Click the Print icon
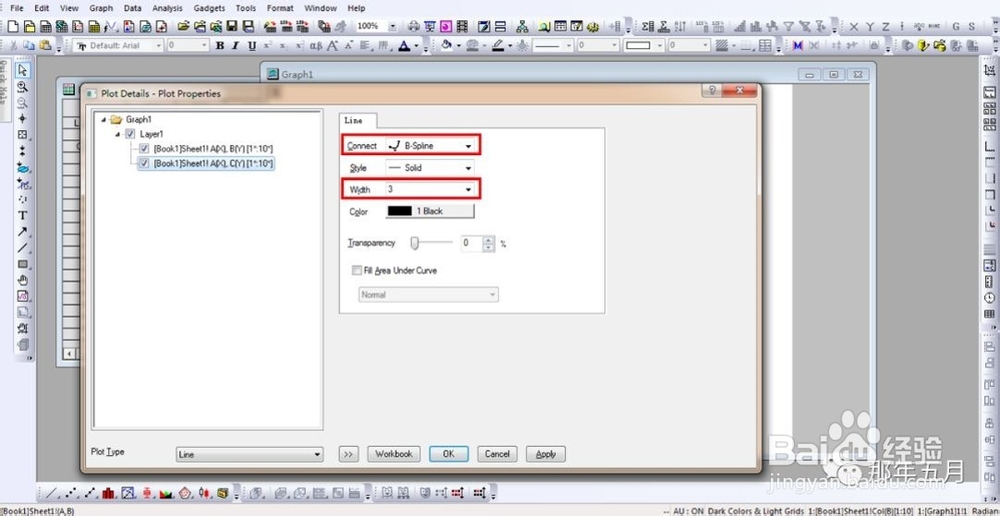 [x=414, y=26]
